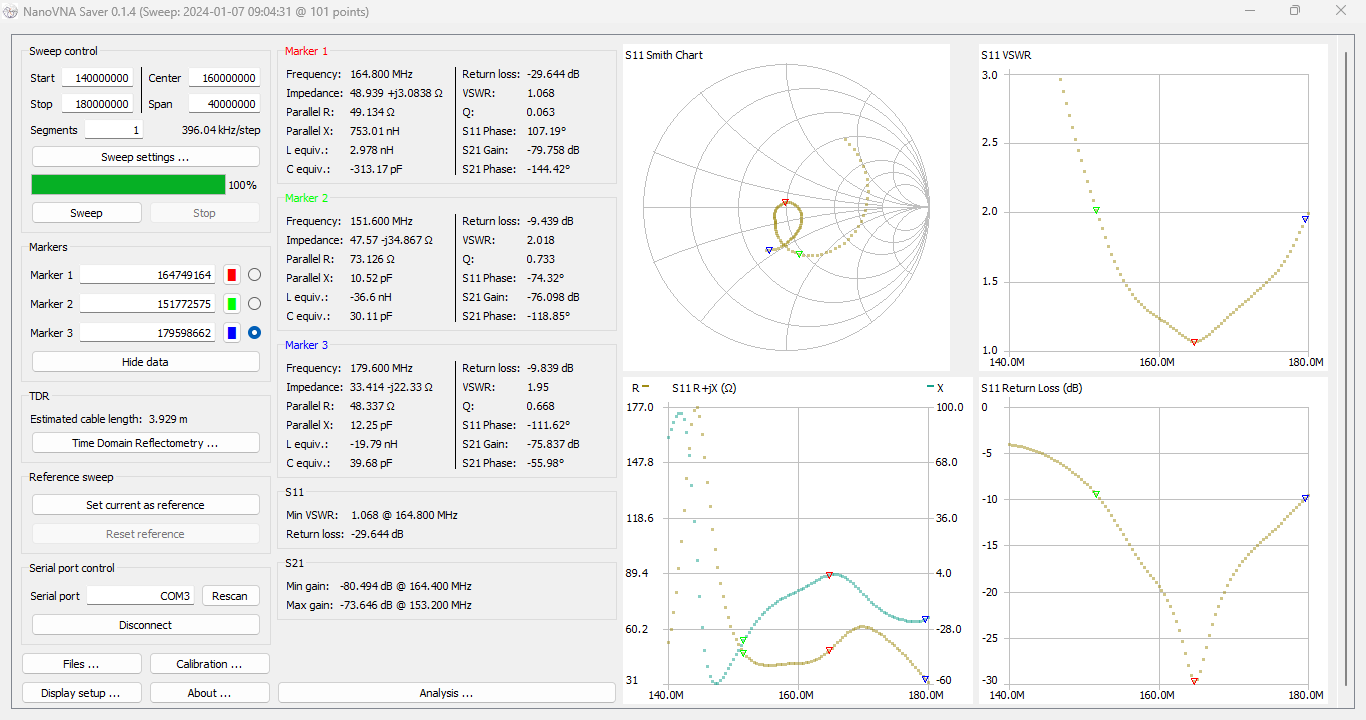
Task: Open the Analysis window
Action: point(446,693)
